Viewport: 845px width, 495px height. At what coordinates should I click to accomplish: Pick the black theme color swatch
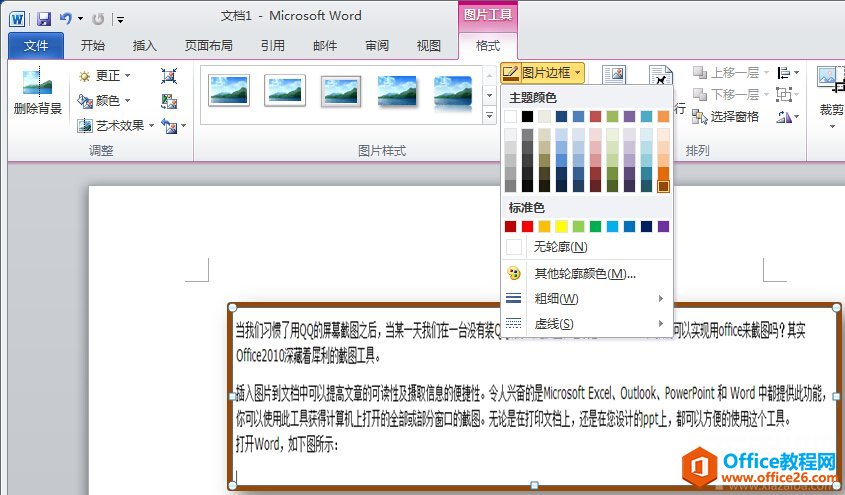(527, 116)
